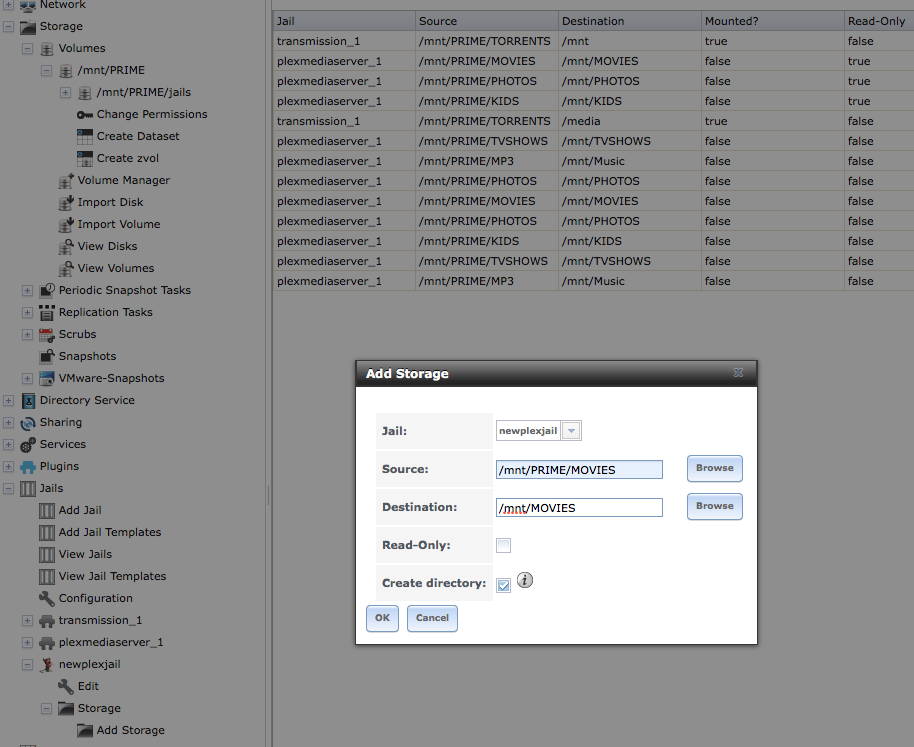The height and width of the screenshot is (747, 914).
Task: Click Browse next to Source field
Action: point(715,468)
